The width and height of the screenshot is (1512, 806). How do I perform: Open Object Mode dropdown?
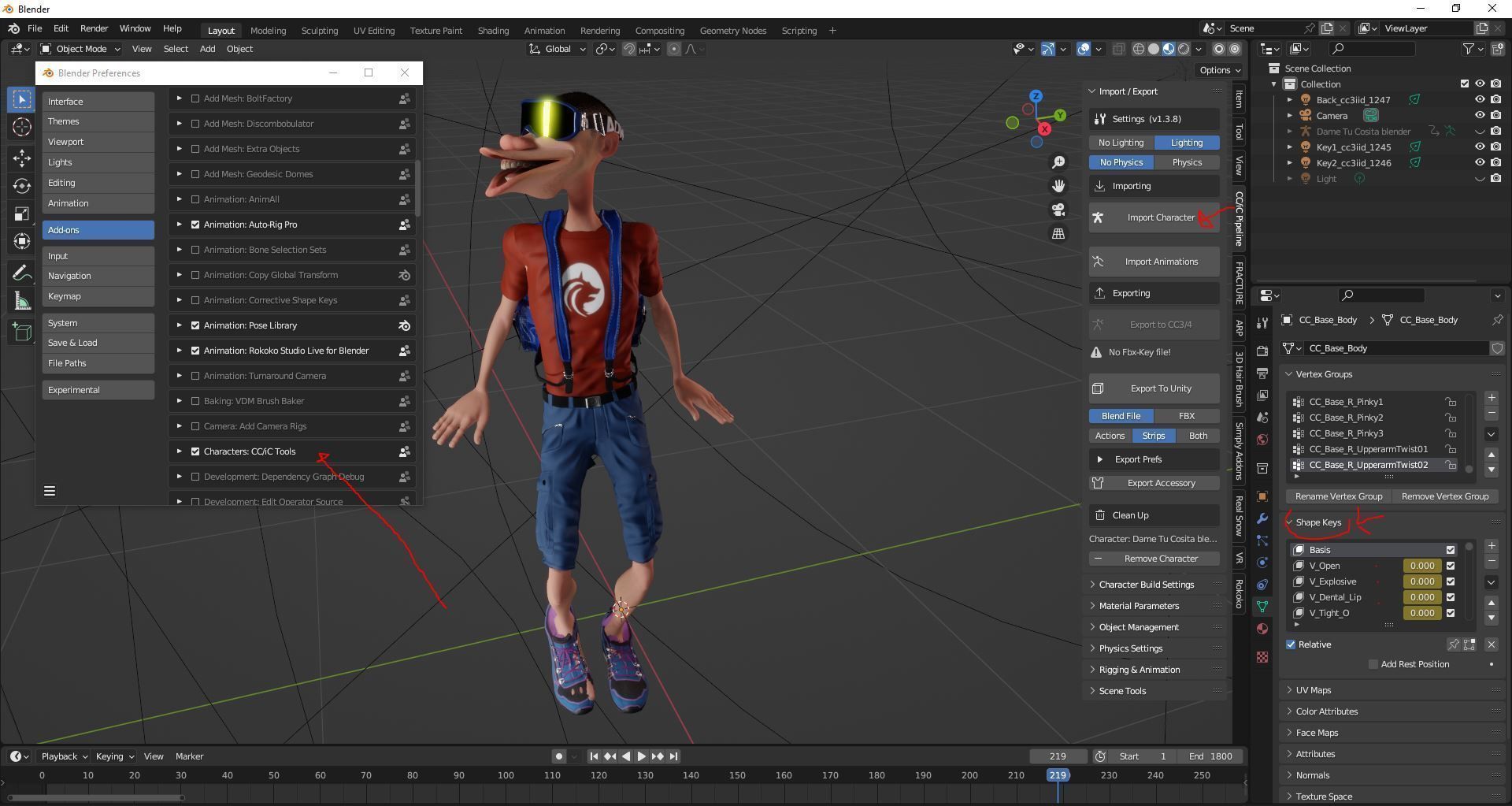[80, 49]
